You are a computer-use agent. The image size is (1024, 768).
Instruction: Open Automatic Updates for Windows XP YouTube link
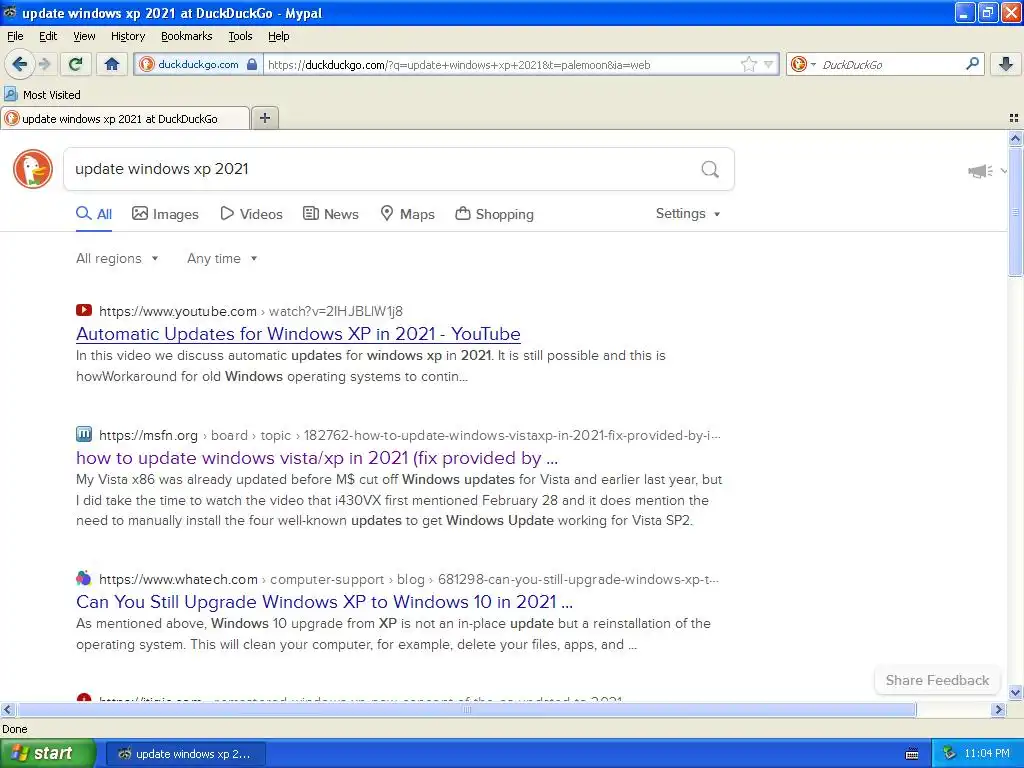tap(298, 334)
